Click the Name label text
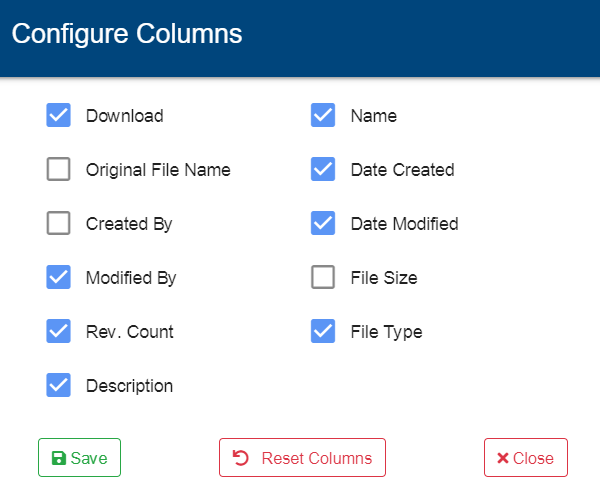Image resolution: width=600 pixels, height=487 pixels. point(374,116)
